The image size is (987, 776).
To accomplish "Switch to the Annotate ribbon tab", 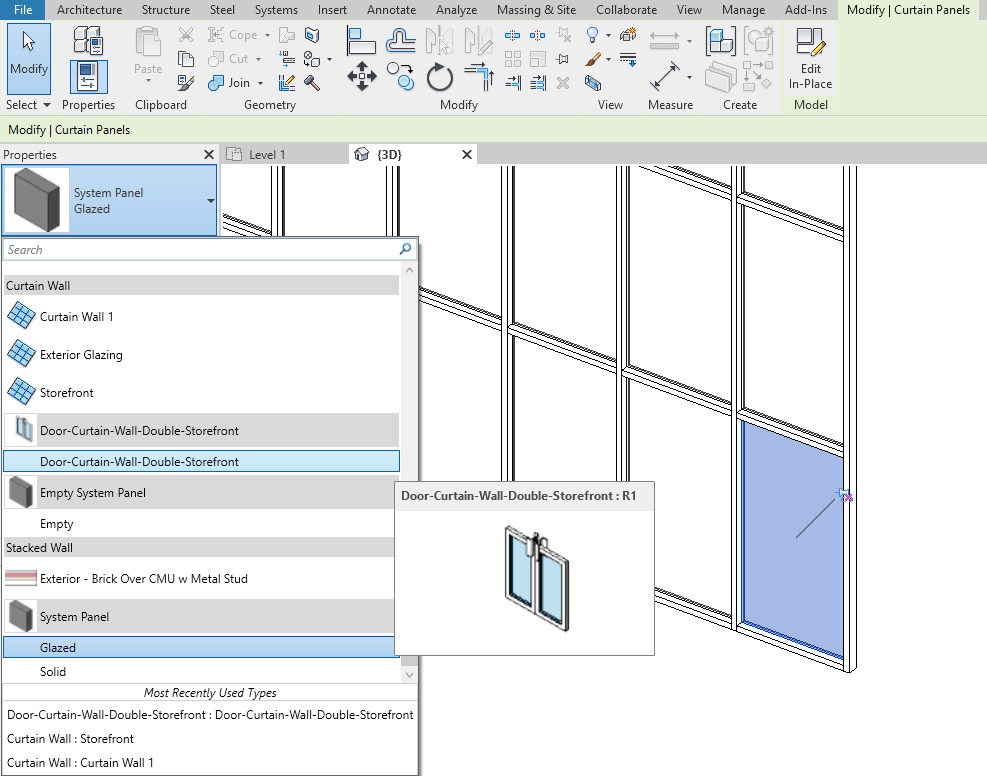I will point(391,10).
